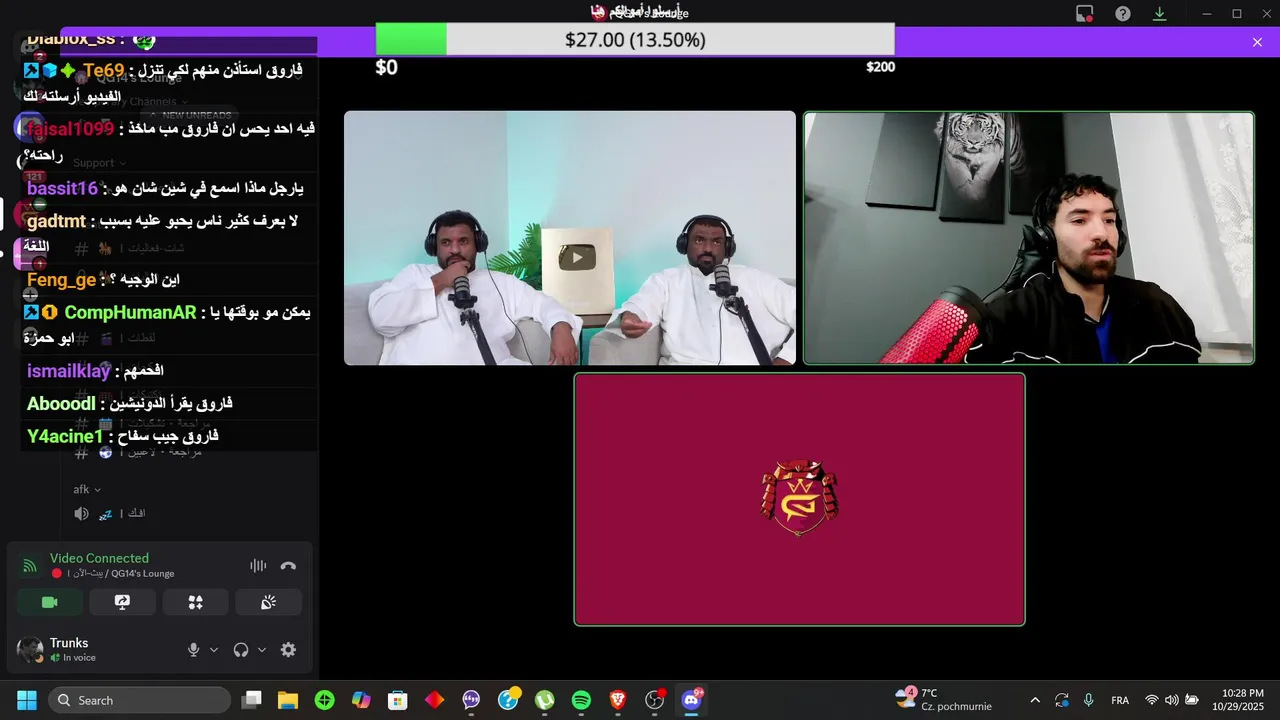Open Task View on the taskbar
Viewport: 1280px width, 720px height.
tap(252, 700)
